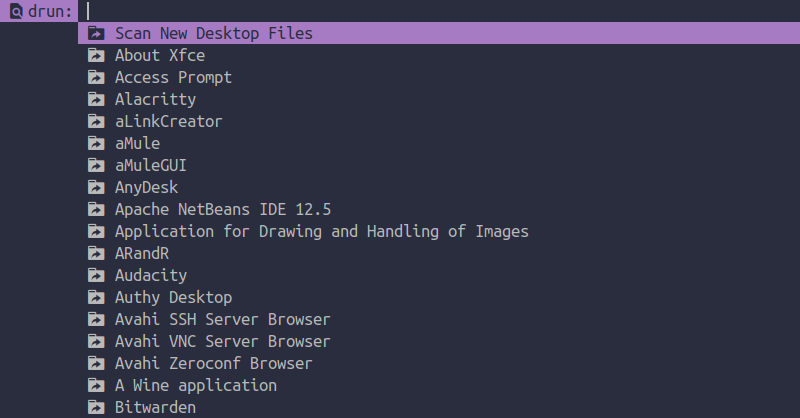800x418 pixels.
Task: Open aLinkCreator from the list
Action: tap(439, 121)
